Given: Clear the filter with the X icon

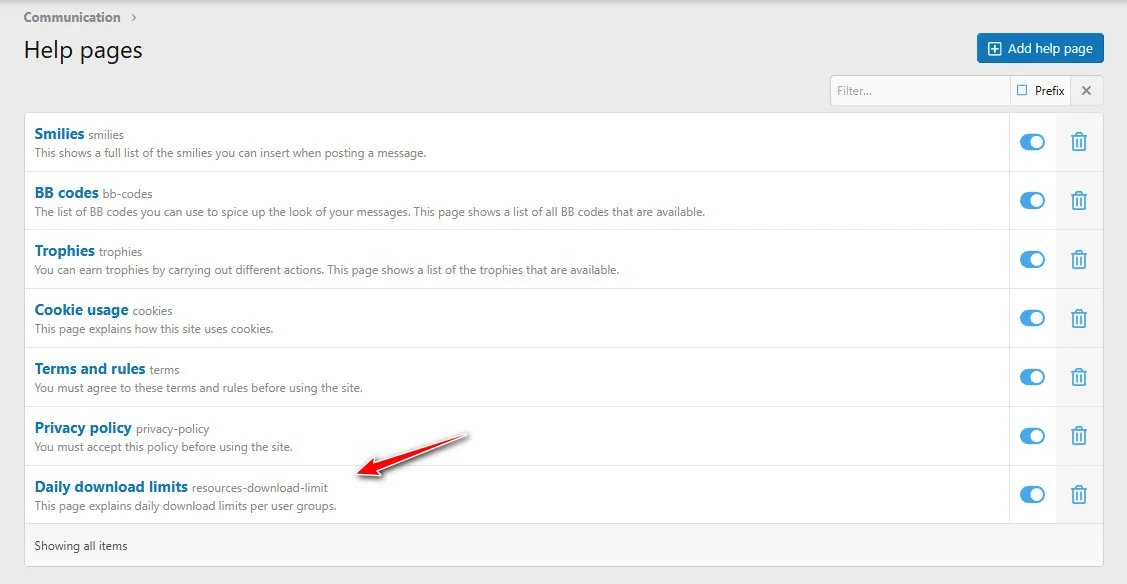Looking at the screenshot, I should point(1087,91).
